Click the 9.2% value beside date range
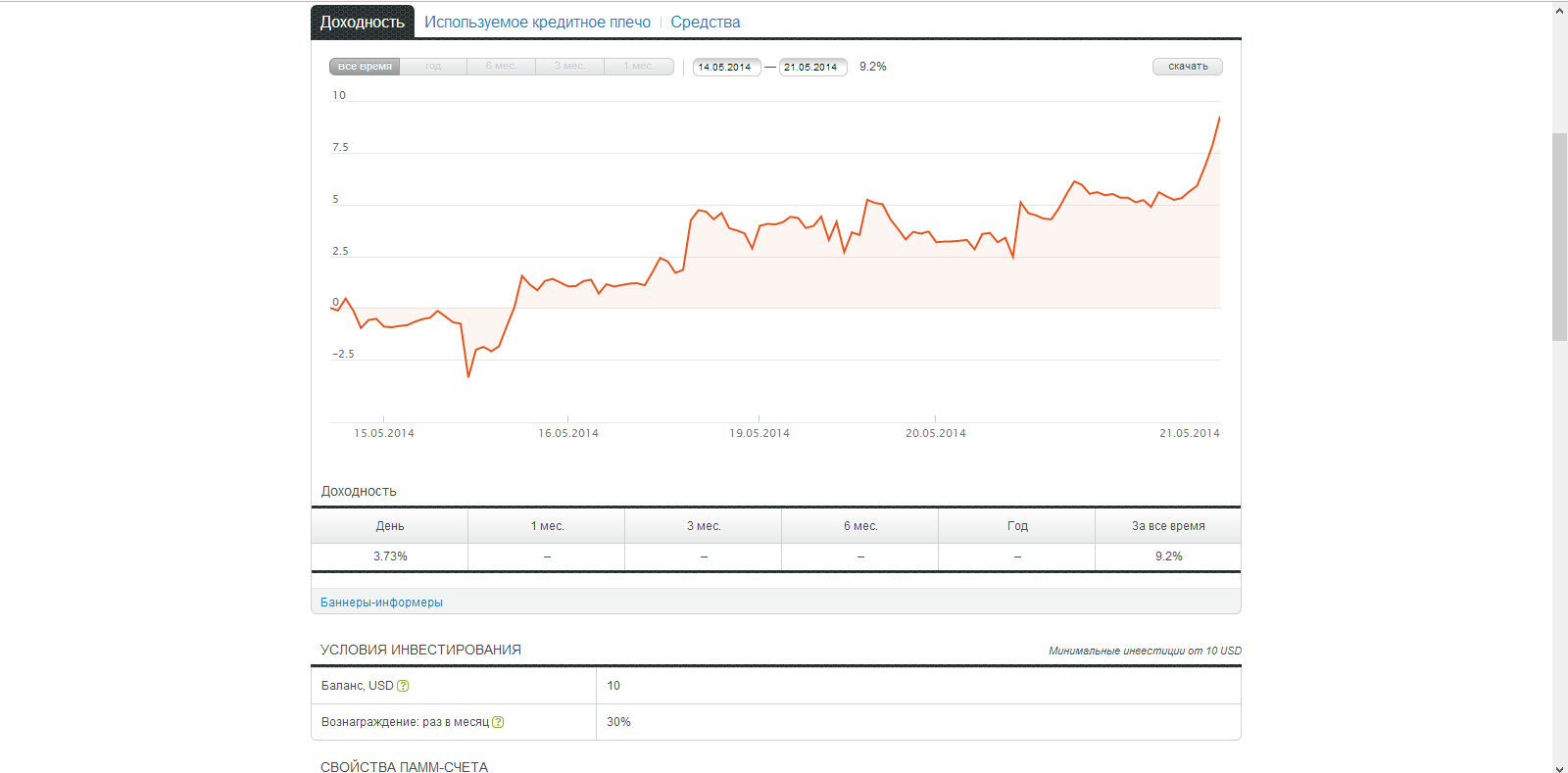Image resolution: width=1568 pixels, height=773 pixels. tap(873, 67)
